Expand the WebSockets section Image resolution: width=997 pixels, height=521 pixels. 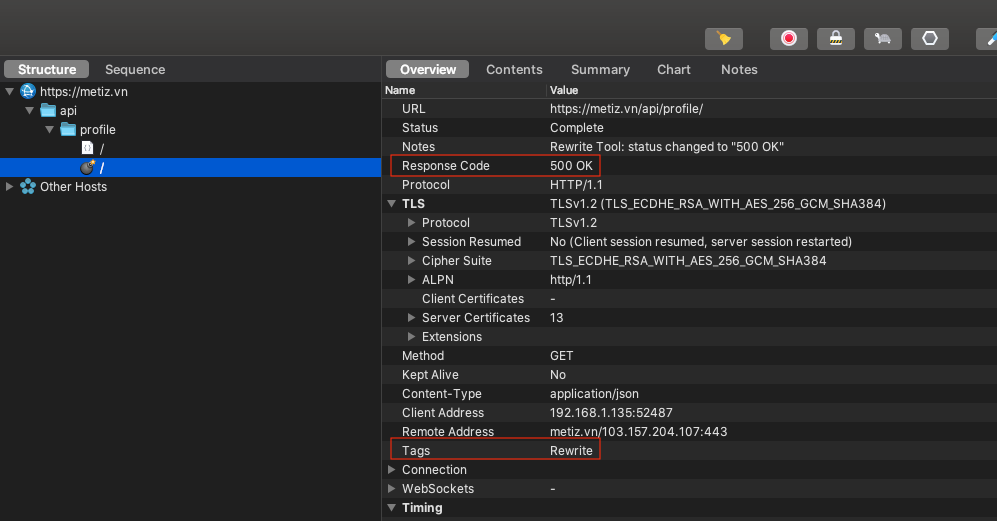(x=392, y=489)
